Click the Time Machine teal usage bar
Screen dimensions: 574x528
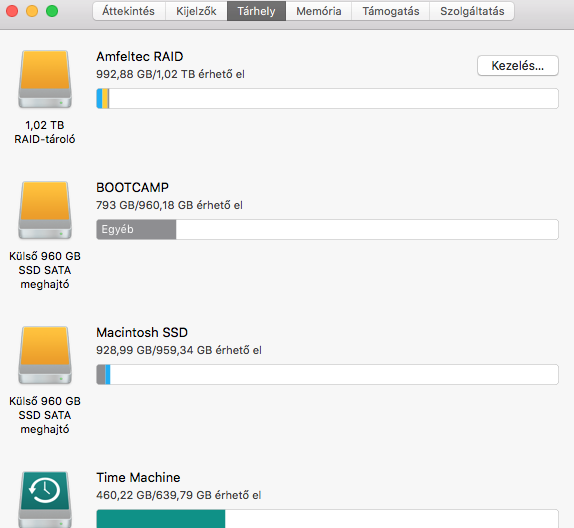coord(161,518)
